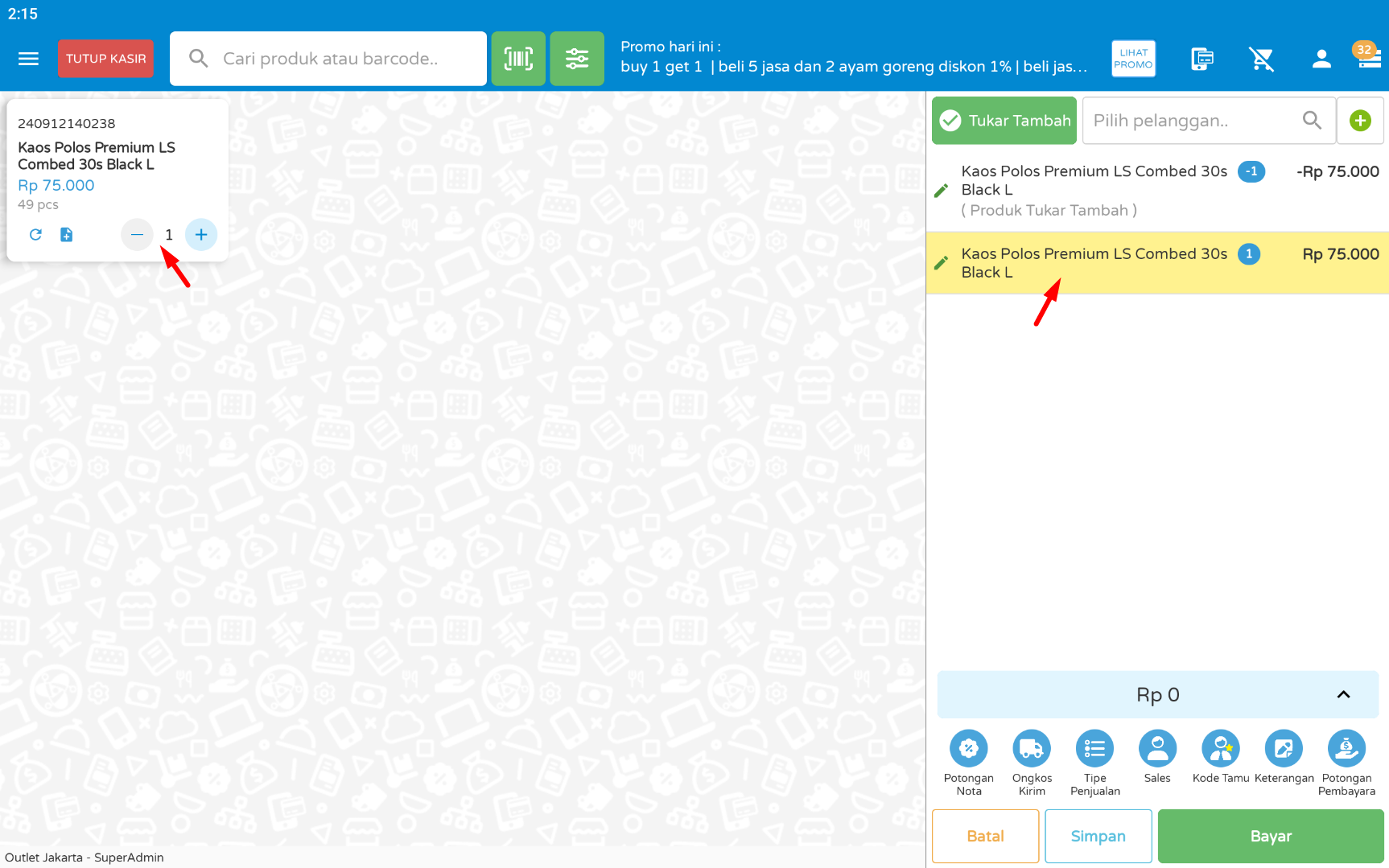Decrease product quantity with minus button
1389x868 pixels.
137,234
